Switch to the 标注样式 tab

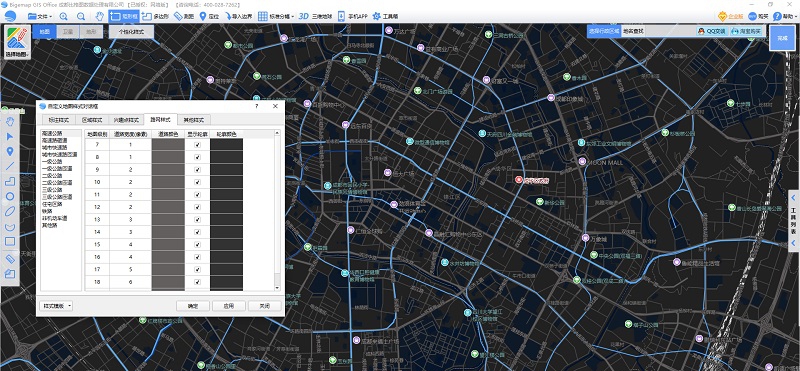click(58, 120)
